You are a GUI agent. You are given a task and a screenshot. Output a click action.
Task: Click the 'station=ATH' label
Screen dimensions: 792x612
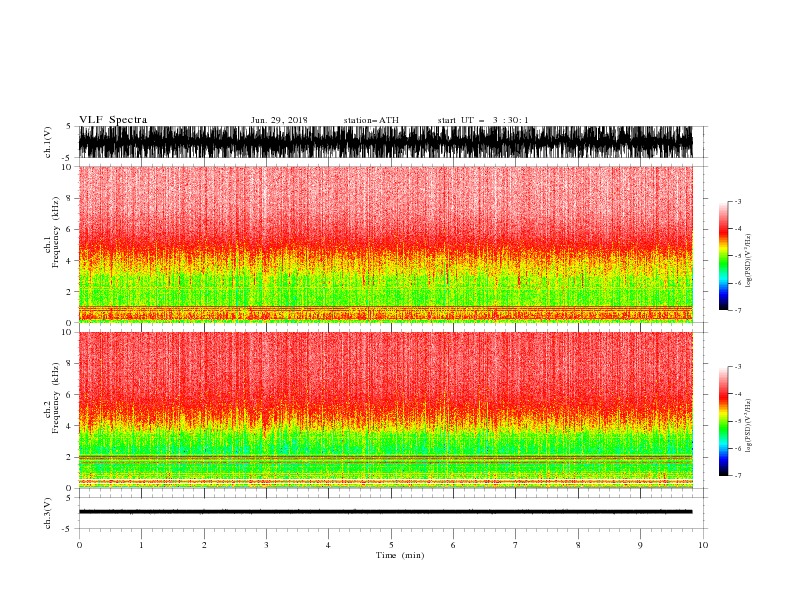(x=371, y=120)
